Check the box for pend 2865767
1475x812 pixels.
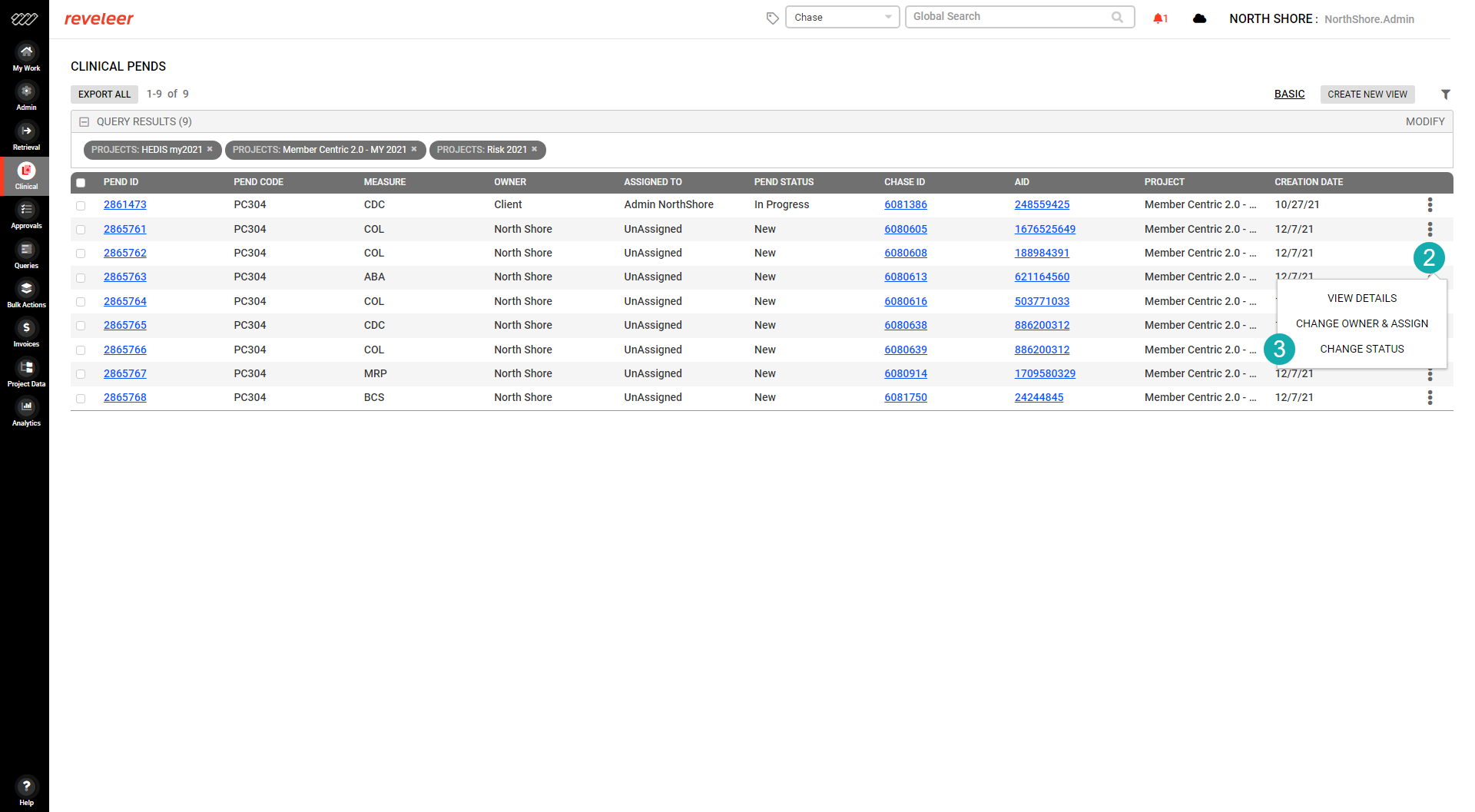click(x=81, y=374)
